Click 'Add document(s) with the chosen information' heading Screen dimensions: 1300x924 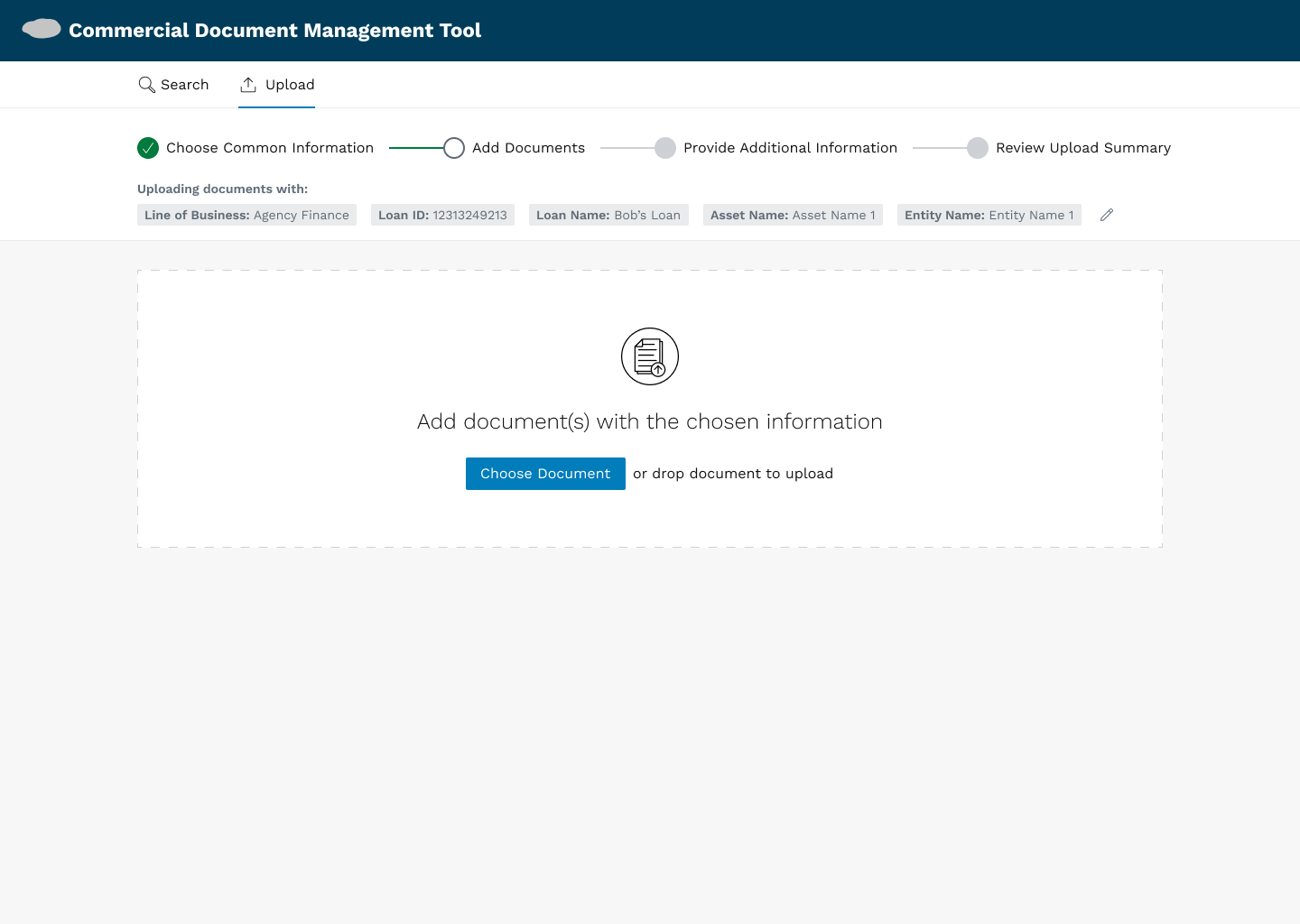[x=650, y=421]
